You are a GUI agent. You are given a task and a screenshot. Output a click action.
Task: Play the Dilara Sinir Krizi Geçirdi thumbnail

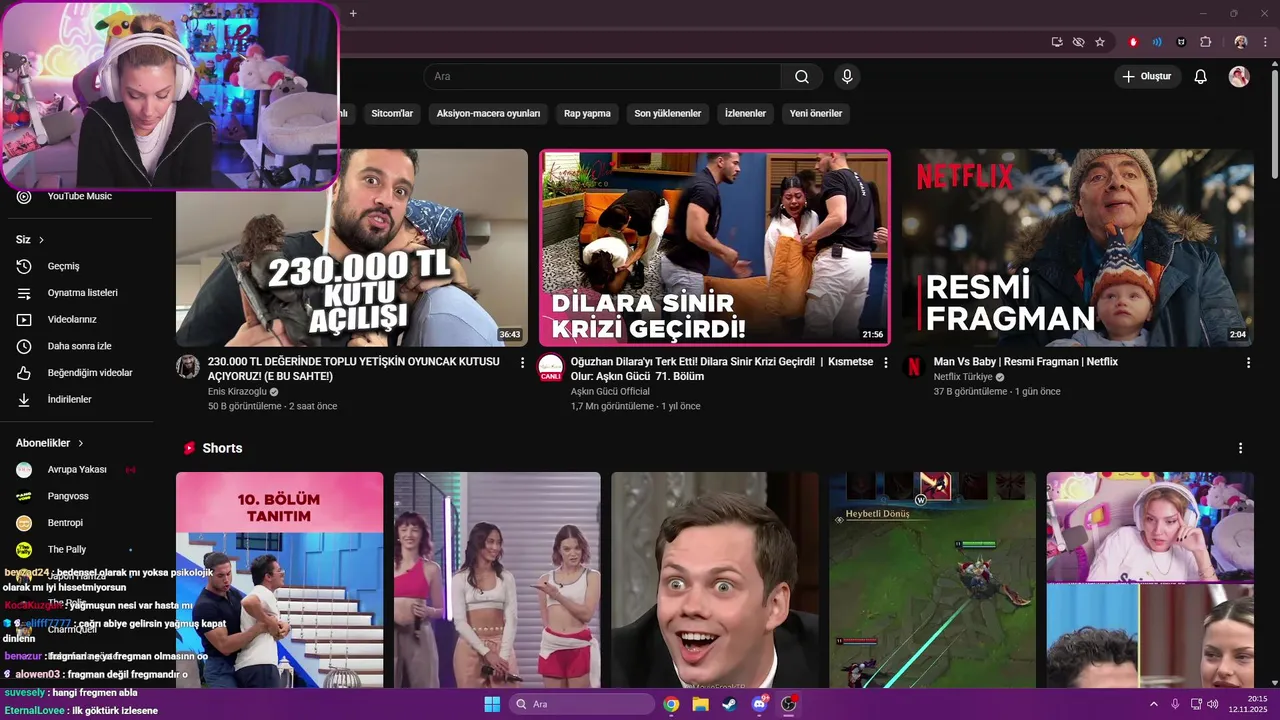click(x=714, y=248)
